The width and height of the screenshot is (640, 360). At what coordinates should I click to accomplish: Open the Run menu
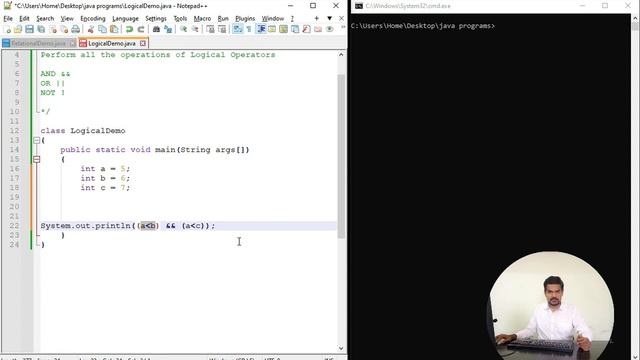[x=223, y=18]
